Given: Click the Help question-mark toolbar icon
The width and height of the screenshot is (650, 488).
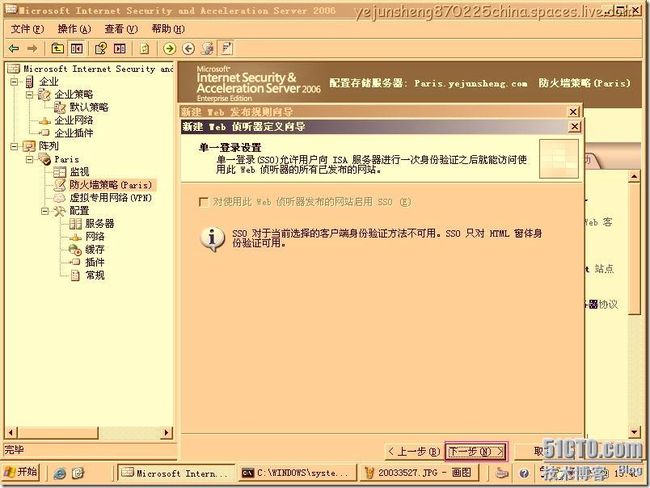Looking at the screenshot, I should (100, 49).
